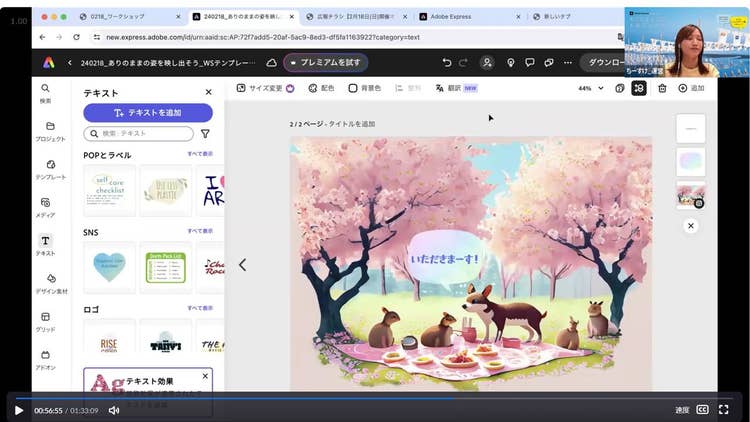Toggle the highlighted page grid view button
The width and height of the screenshot is (750, 422).
point(639,88)
